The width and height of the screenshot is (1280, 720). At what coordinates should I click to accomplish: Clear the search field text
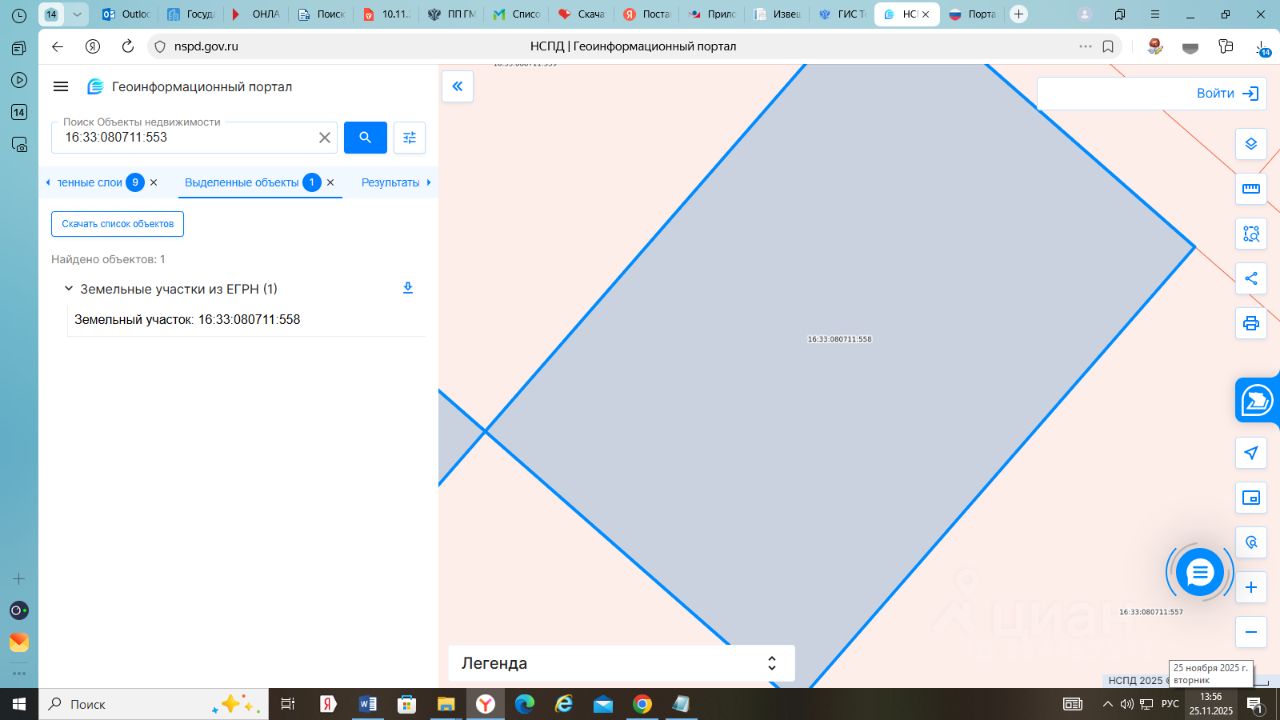click(x=324, y=138)
